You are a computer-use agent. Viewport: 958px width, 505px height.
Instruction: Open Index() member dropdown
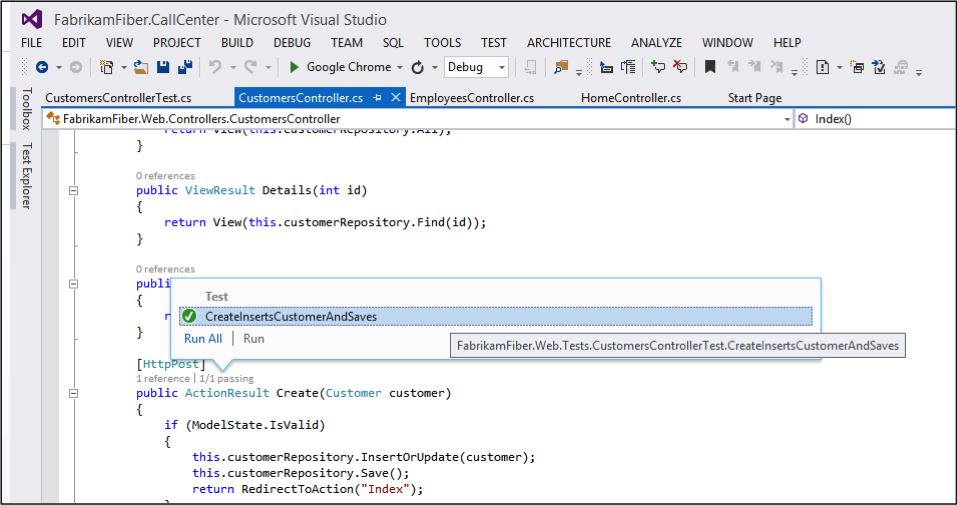point(875,119)
